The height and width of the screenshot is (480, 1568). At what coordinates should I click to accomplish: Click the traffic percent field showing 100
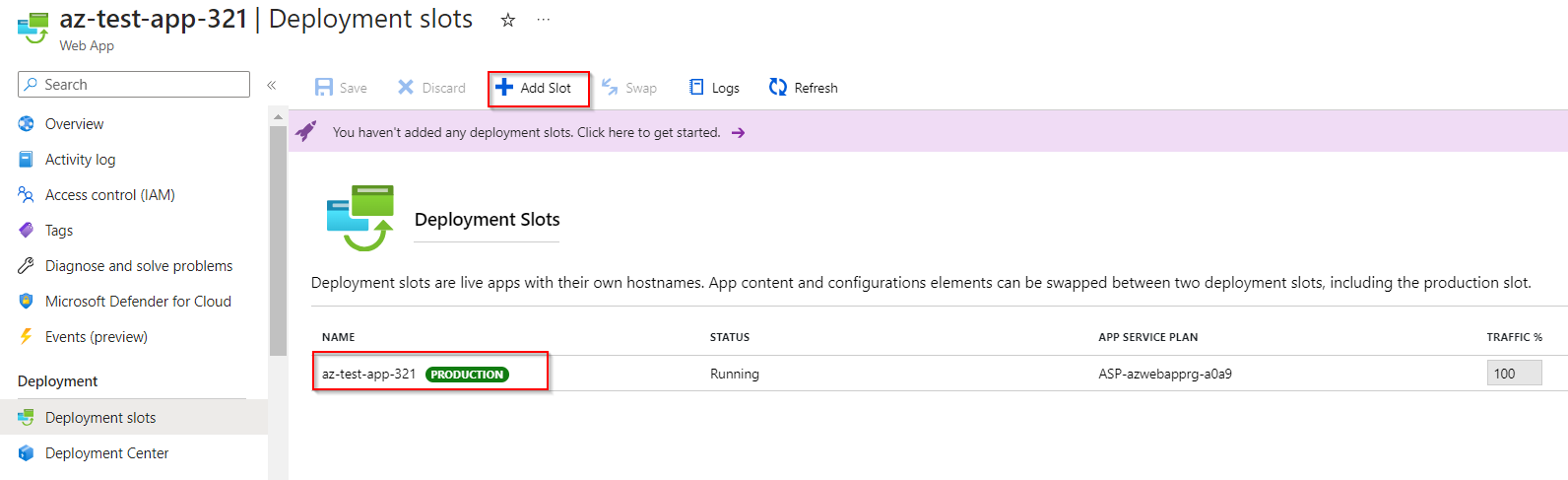click(x=1514, y=374)
